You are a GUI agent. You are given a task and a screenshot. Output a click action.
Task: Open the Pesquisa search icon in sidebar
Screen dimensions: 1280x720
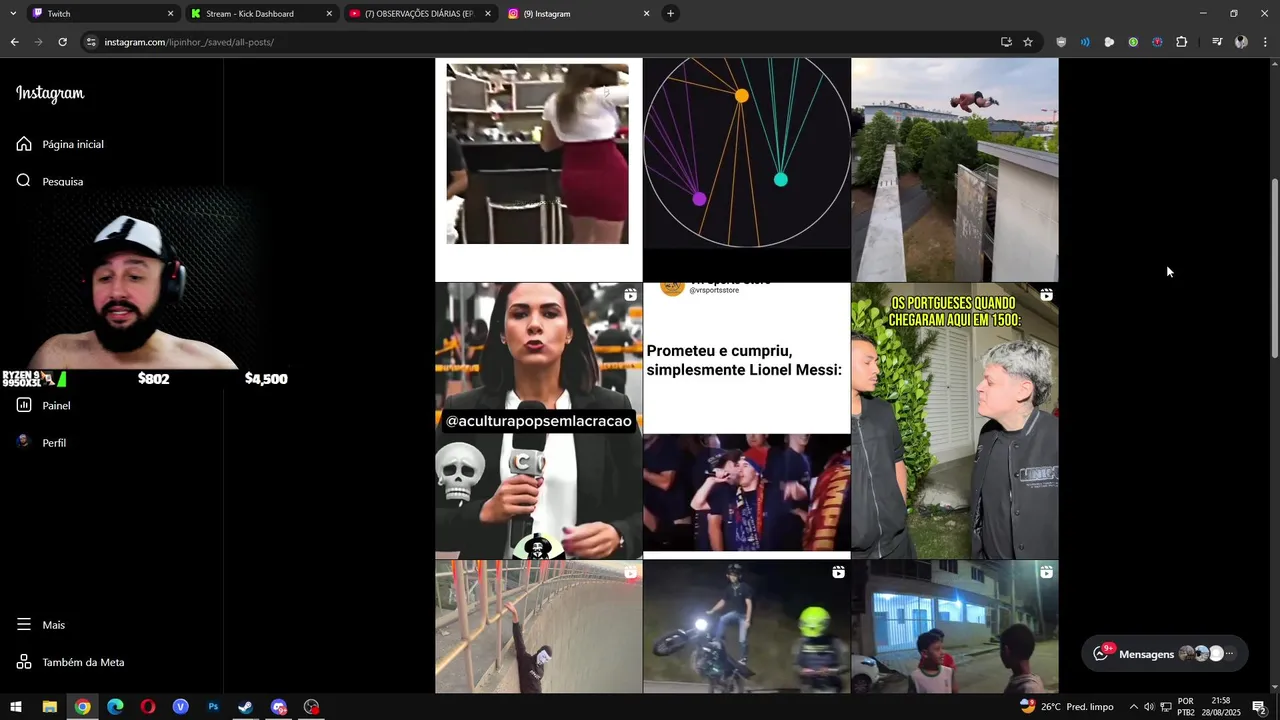pyautogui.click(x=24, y=181)
